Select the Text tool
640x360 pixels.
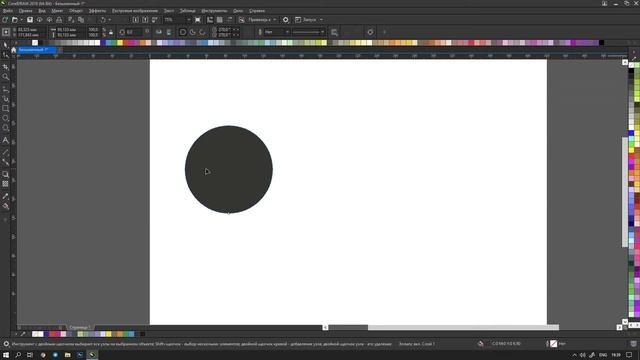[5, 140]
